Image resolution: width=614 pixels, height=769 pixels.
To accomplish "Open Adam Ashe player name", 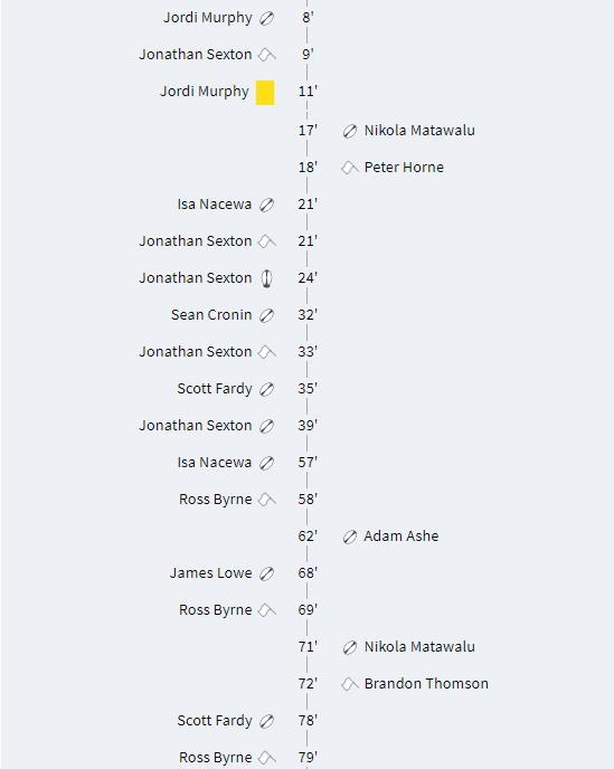I will pyautogui.click(x=401, y=536).
